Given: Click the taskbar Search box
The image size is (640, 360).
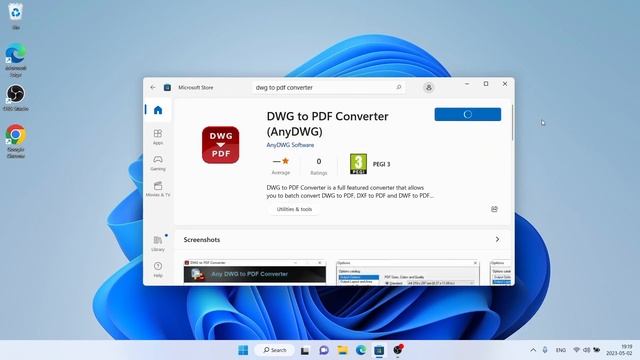Looking at the screenshot, I should tap(274, 350).
